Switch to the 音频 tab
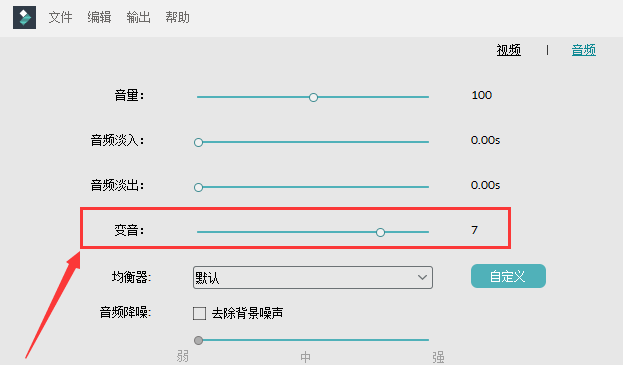The width and height of the screenshot is (623, 365). click(584, 50)
